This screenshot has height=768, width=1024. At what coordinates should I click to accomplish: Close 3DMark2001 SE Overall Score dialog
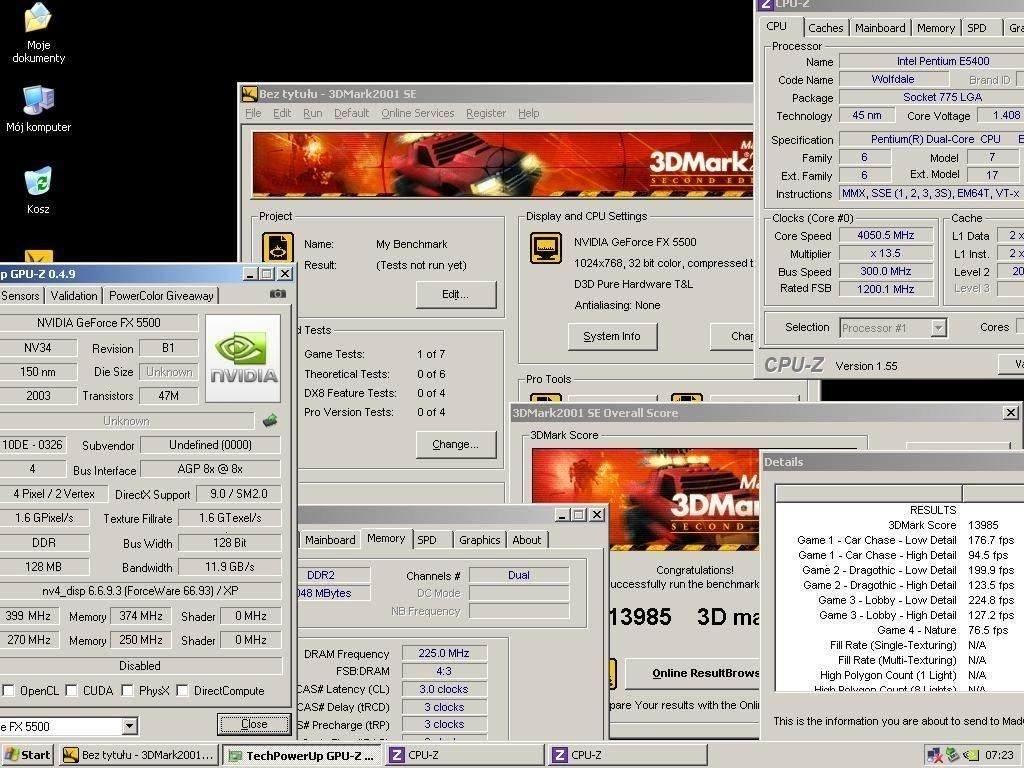tap(1010, 413)
